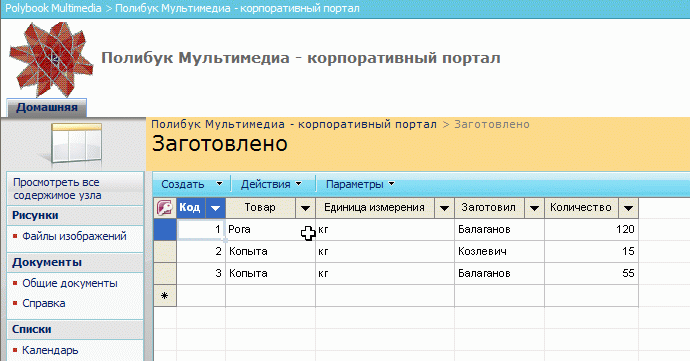Viewport: 690px width, 361px height.
Task: Click the Access key icon in grid header
Action: click(165, 207)
